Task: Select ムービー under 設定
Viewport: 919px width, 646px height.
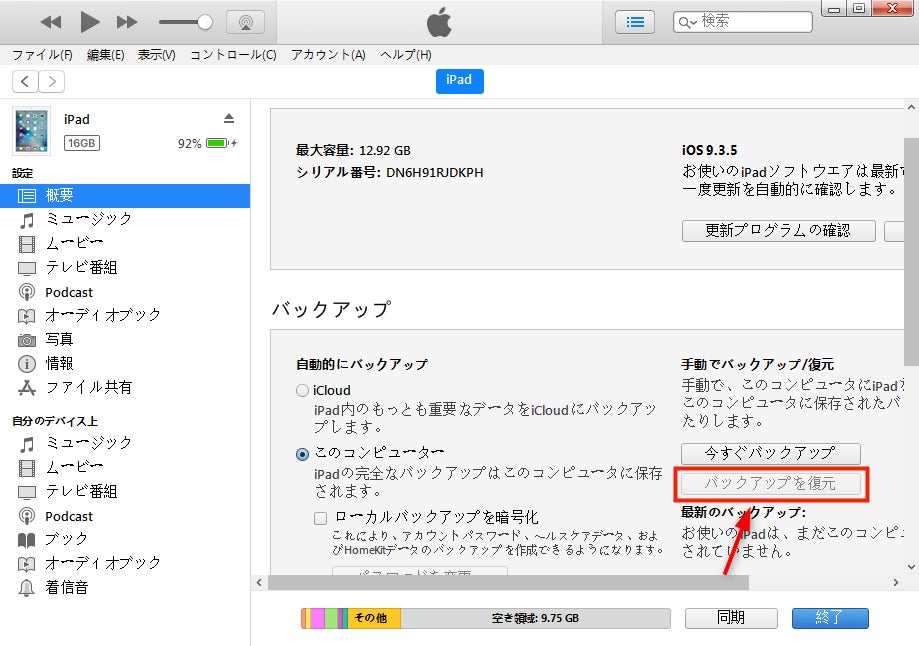Action: (125, 243)
